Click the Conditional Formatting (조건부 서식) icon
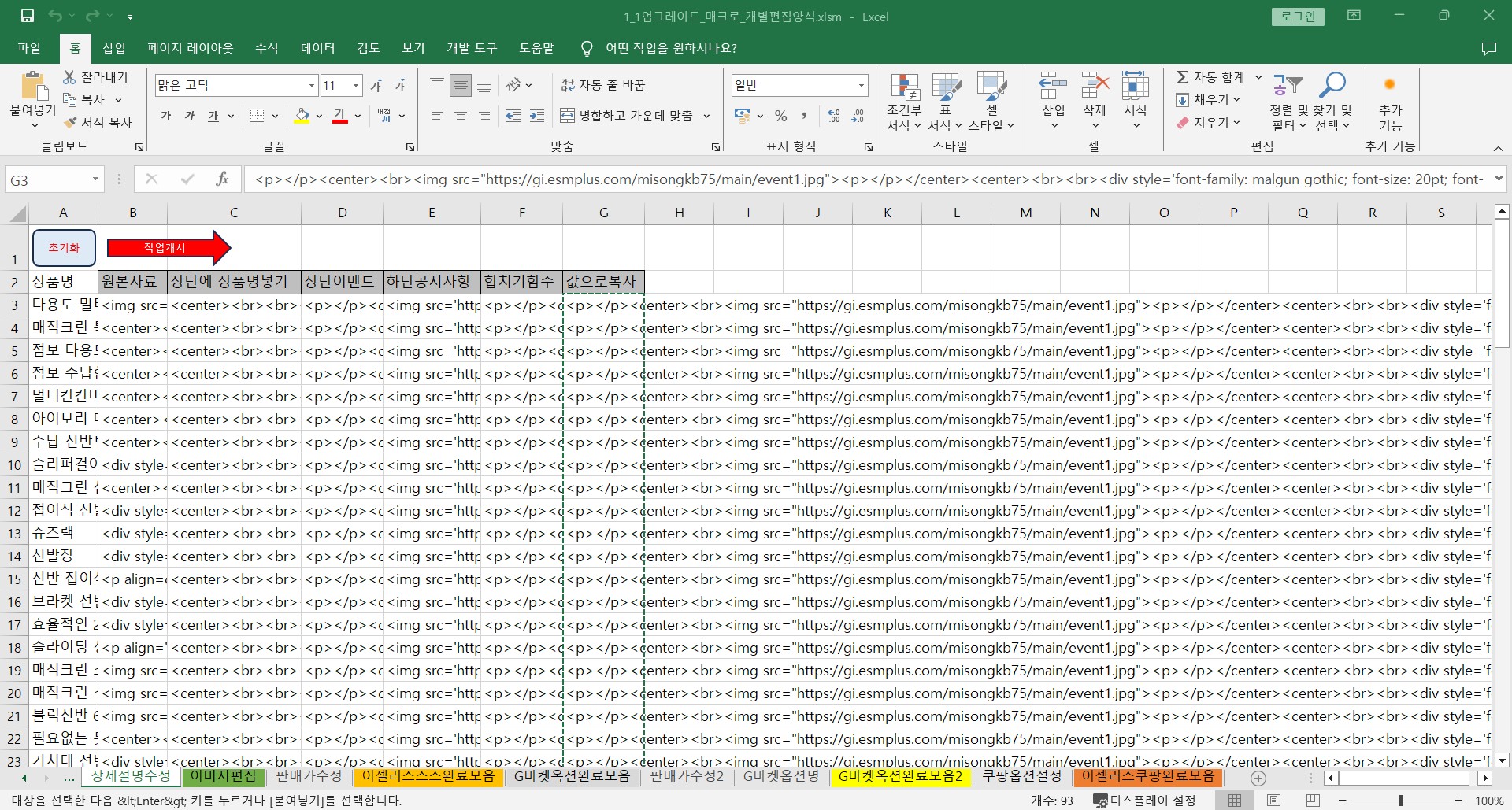 click(904, 88)
